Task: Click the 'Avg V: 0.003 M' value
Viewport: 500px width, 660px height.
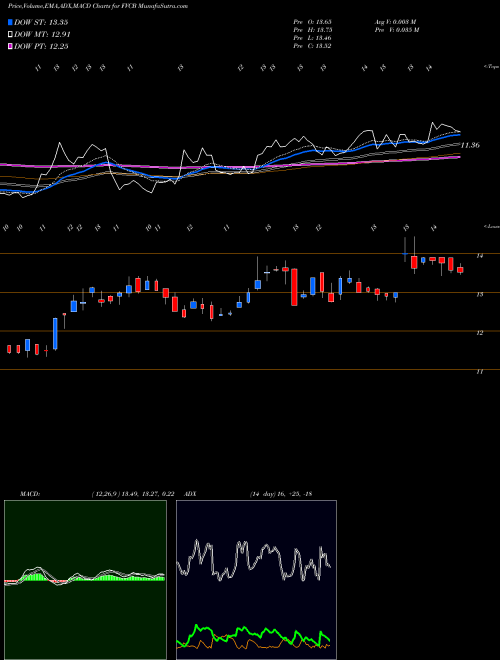Action: (x=395, y=21)
